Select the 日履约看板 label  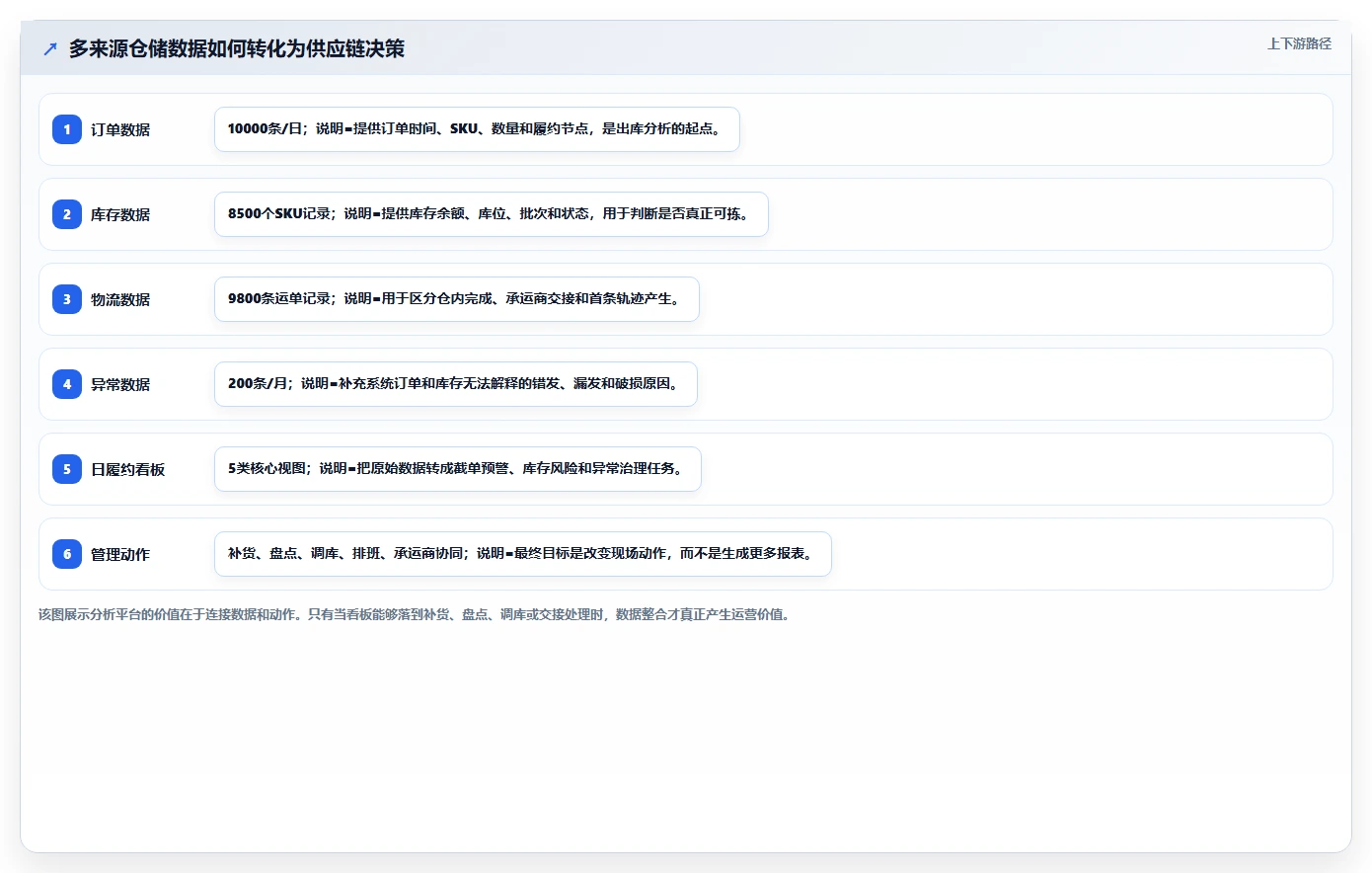(x=128, y=469)
